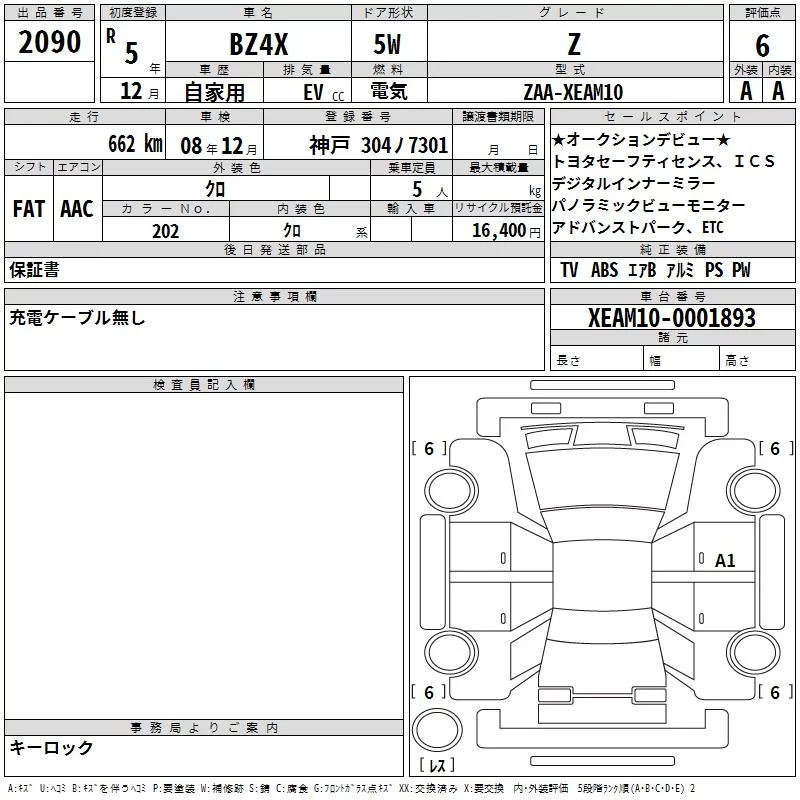The height and width of the screenshot is (800, 800).
Task: Click the exterior grade A under 外装
Action: 745,90
